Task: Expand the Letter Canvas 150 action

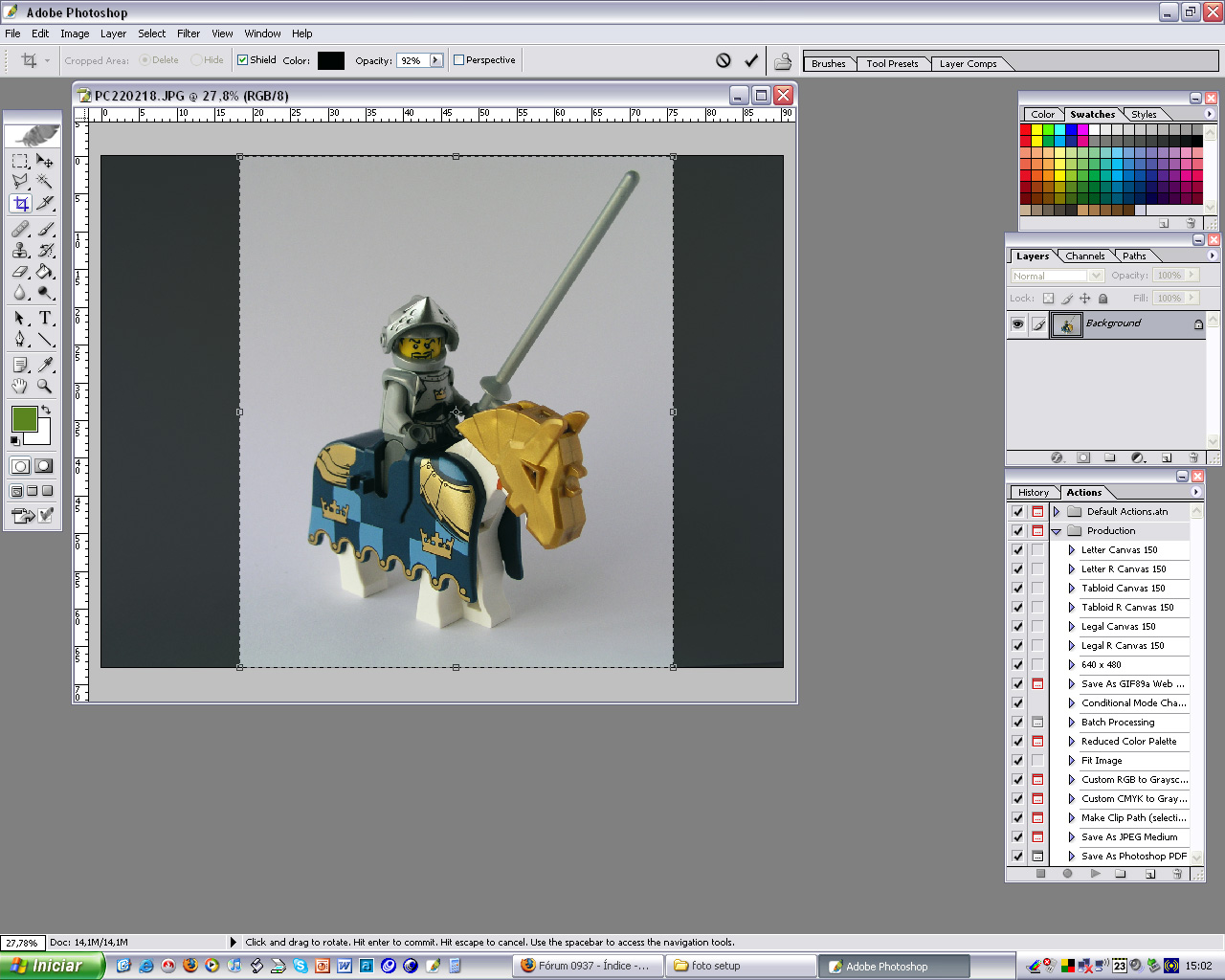Action: tap(1072, 550)
